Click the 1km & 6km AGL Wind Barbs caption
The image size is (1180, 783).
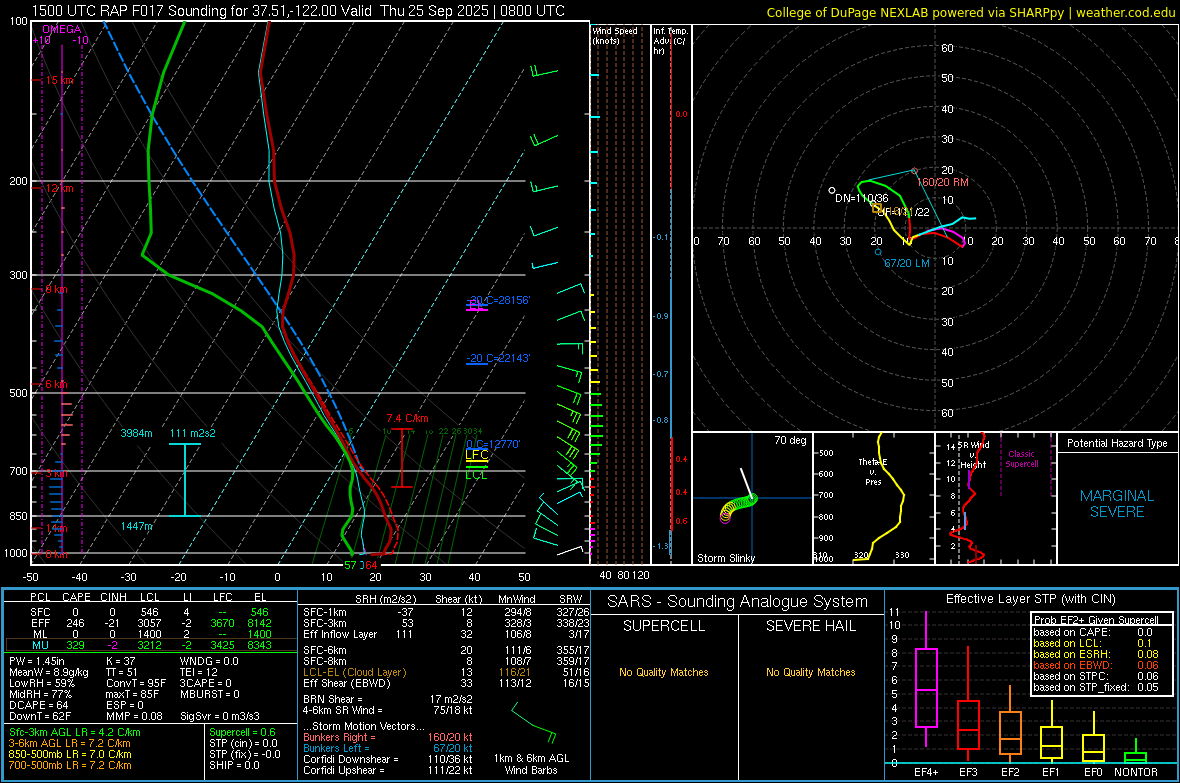531,764
